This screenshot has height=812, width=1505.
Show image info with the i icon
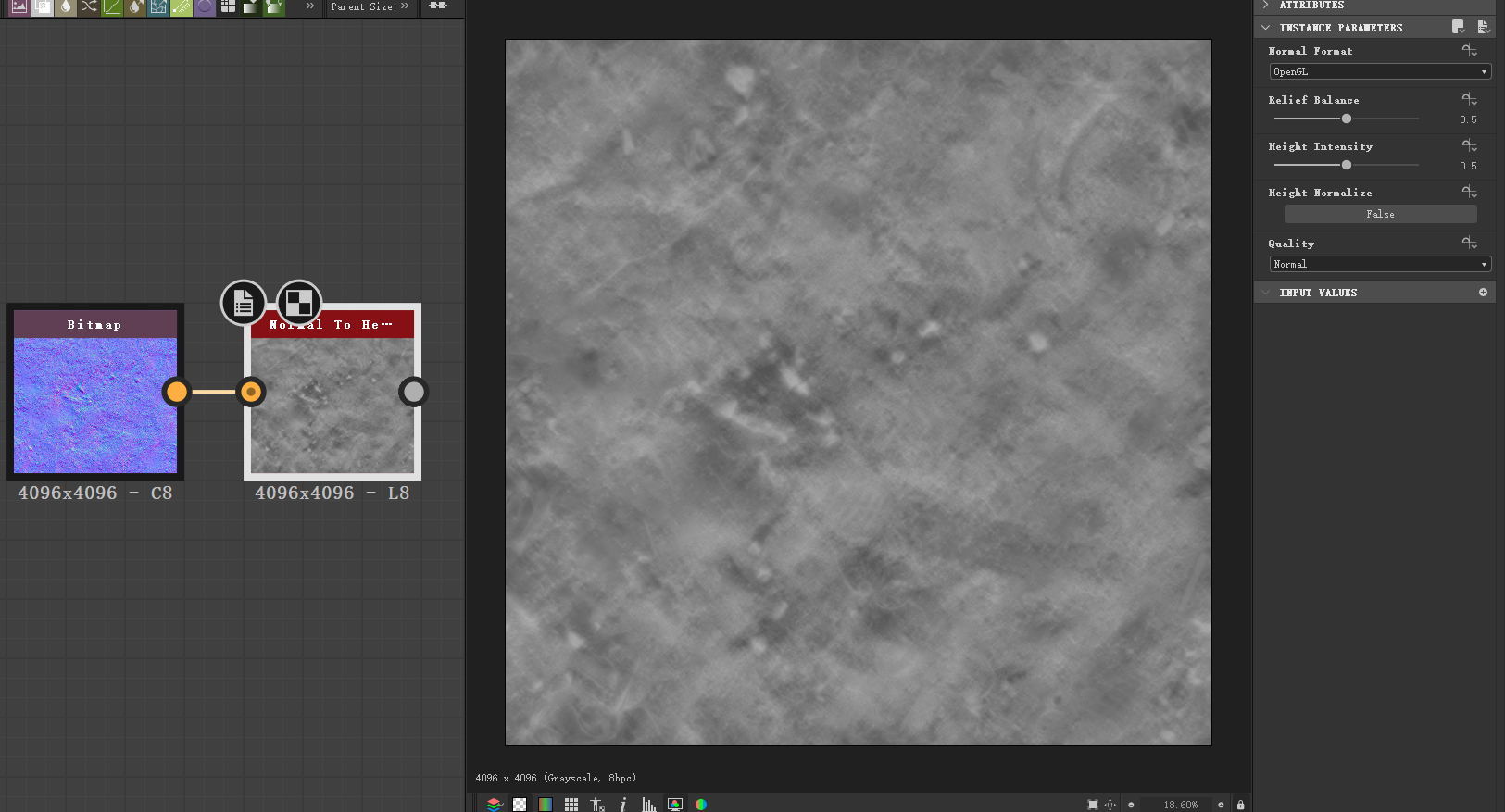(x=623, y=804)
